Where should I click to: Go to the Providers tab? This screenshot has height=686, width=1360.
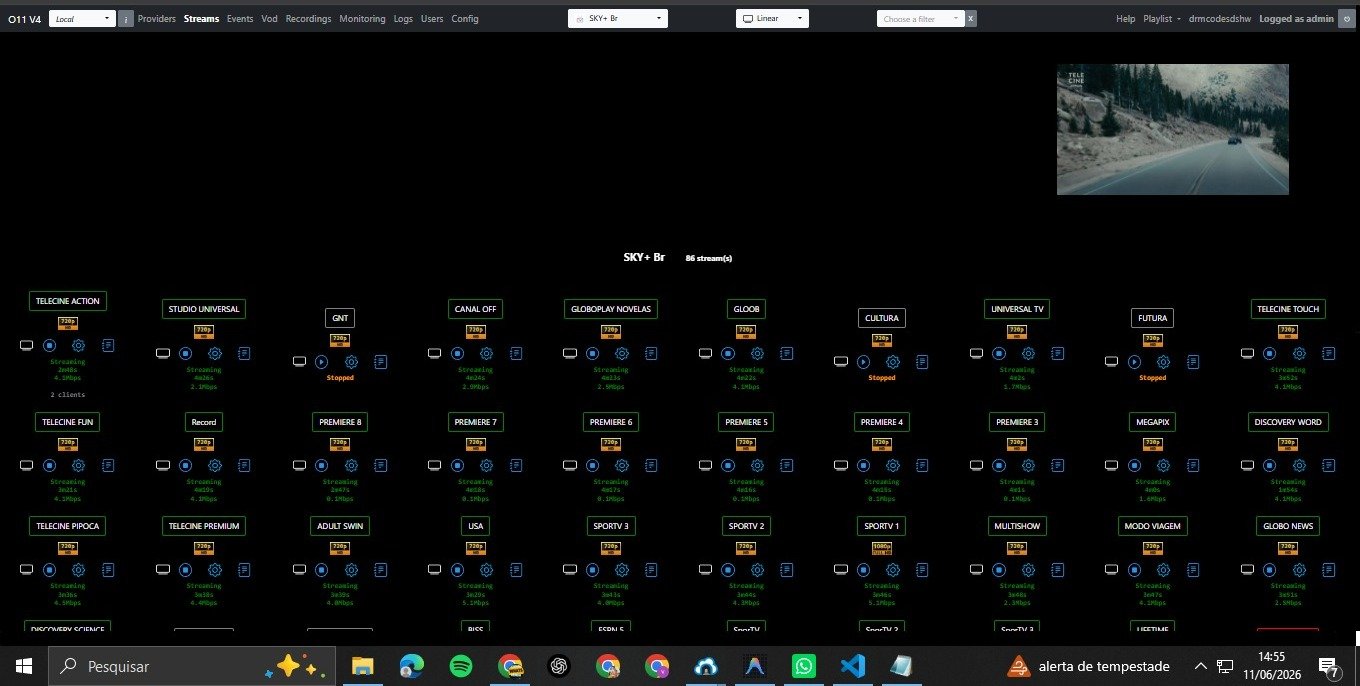click(157, 18)
